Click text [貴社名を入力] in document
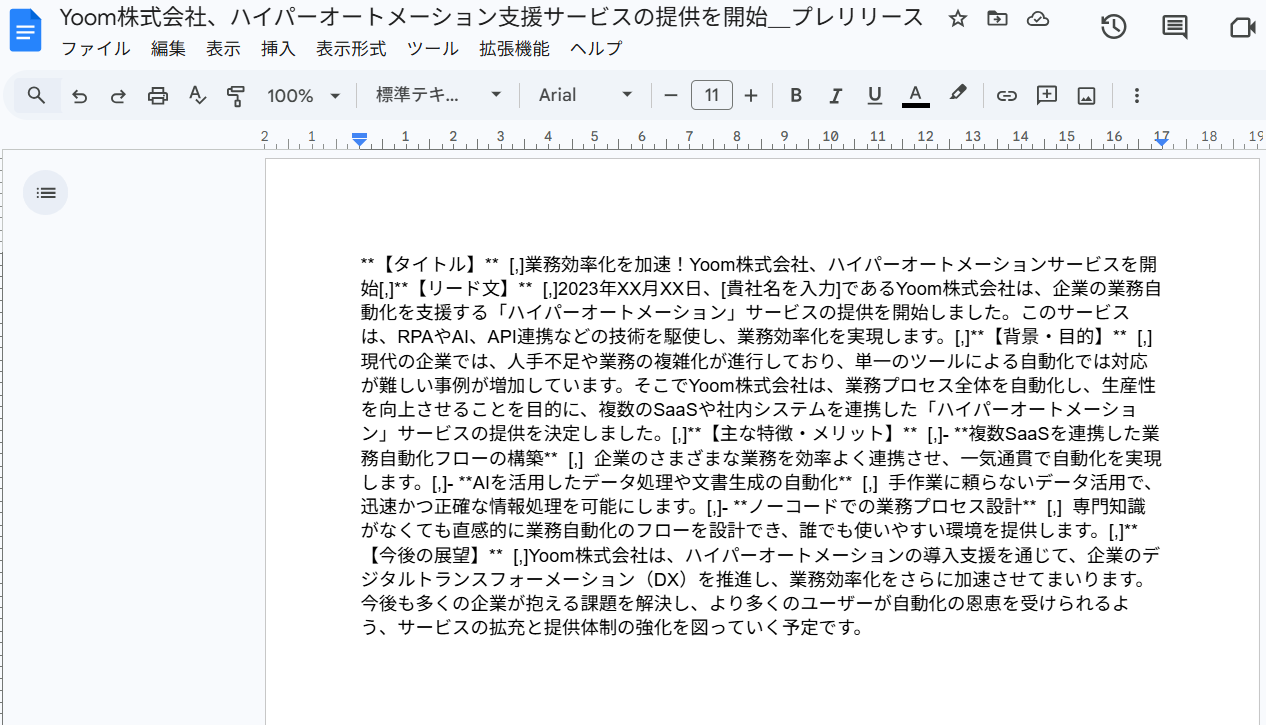Image resolution: width=1266 pixels, height=725 pixels. click(x=782, y=289)
